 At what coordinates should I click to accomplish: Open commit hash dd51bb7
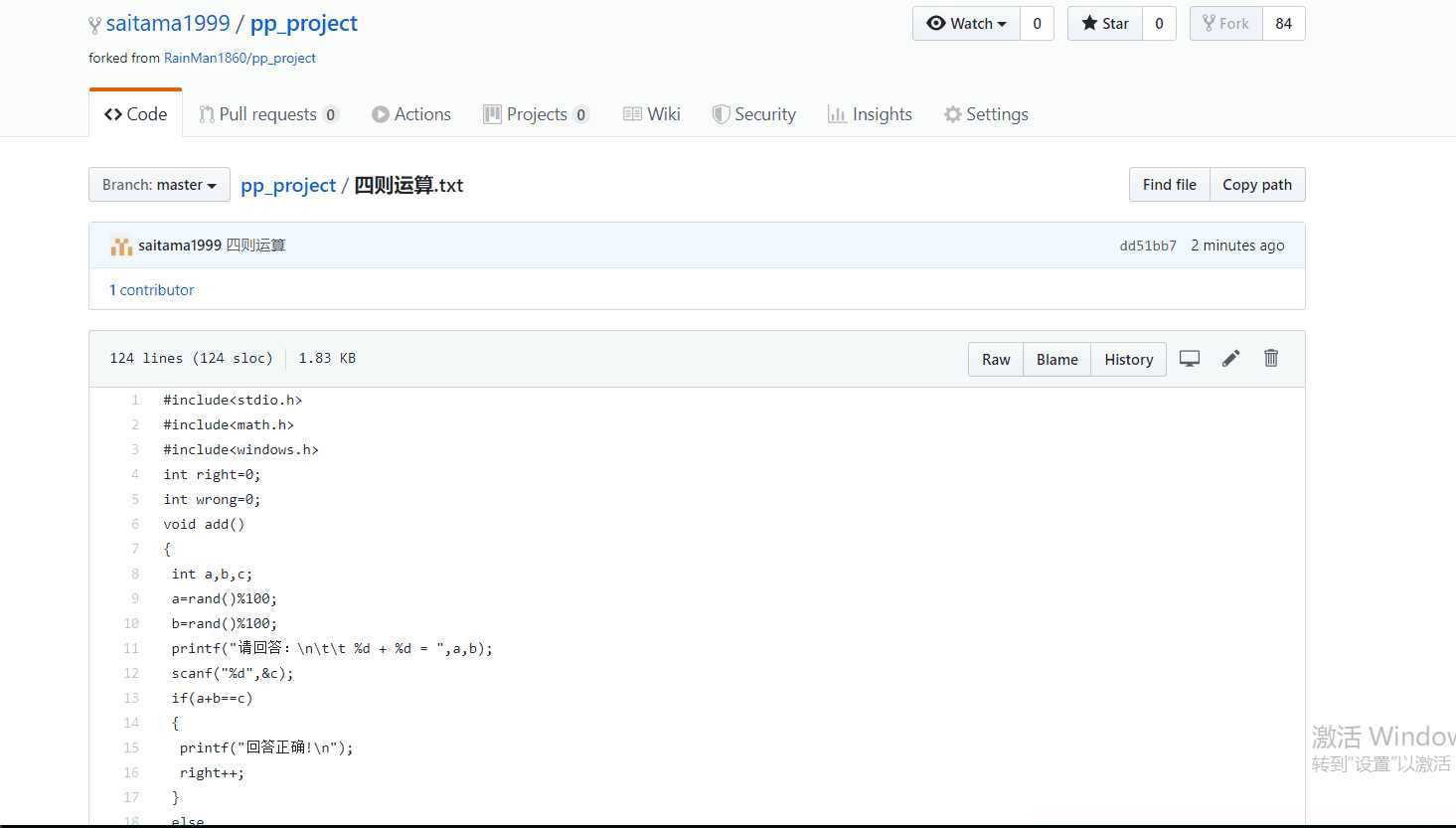(x=1148, y=246)
